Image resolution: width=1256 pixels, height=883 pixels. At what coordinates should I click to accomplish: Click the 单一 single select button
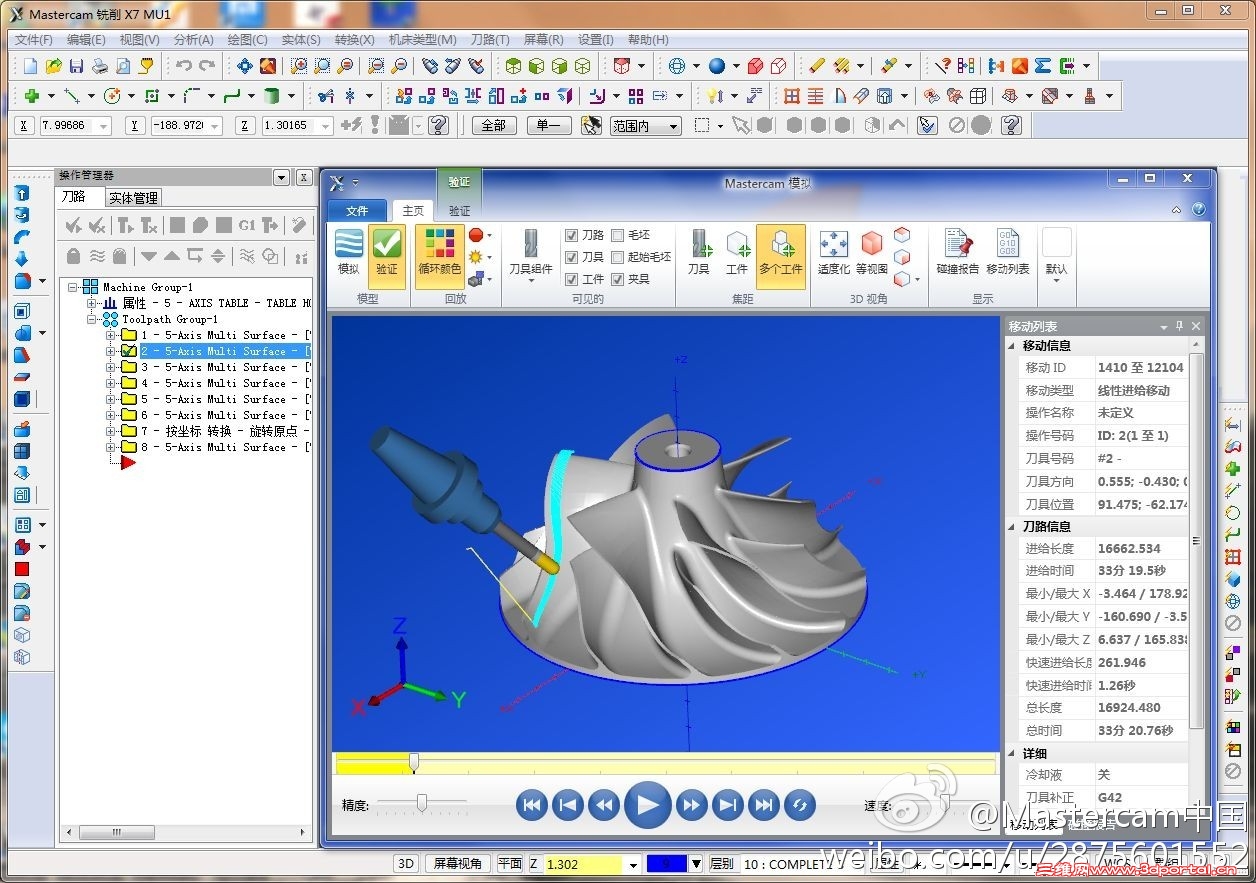[548, 126]
